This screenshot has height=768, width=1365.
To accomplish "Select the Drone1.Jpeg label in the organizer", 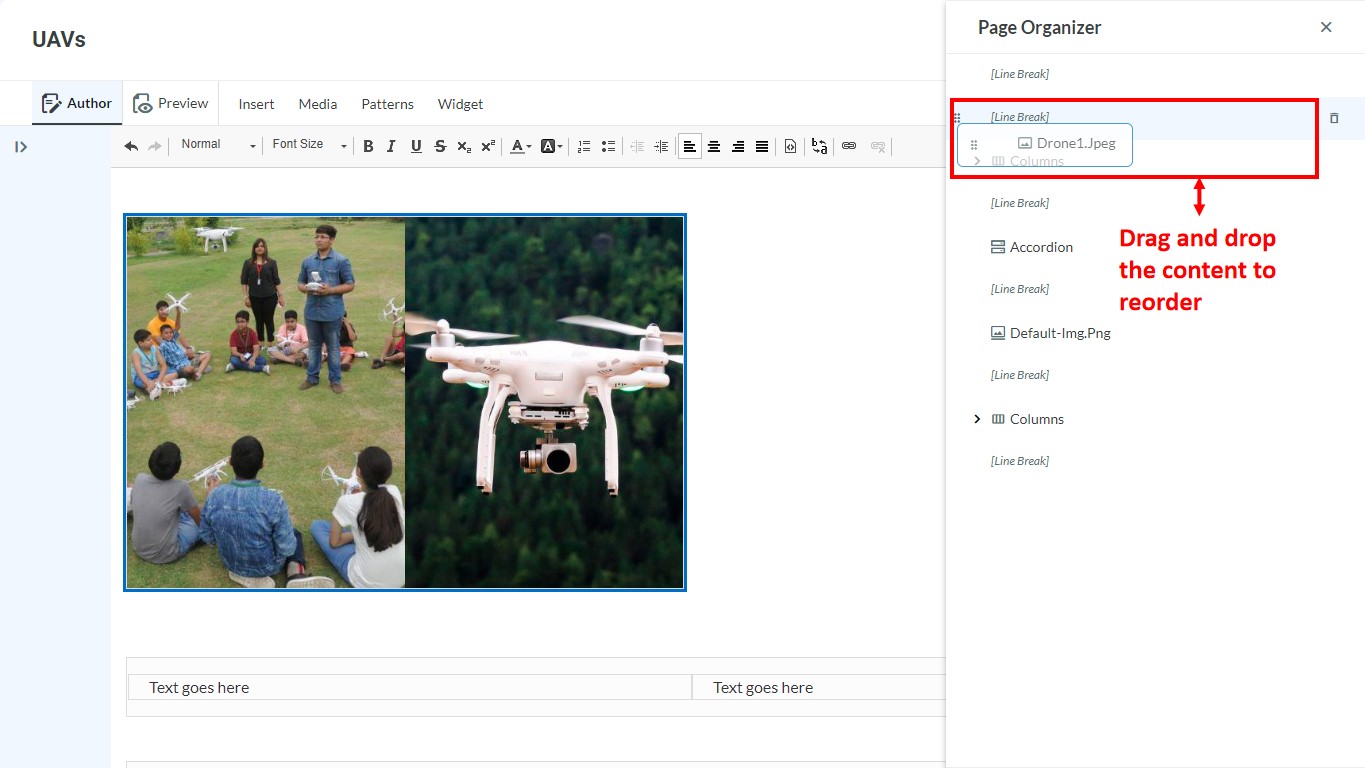I will [1076, 144].
